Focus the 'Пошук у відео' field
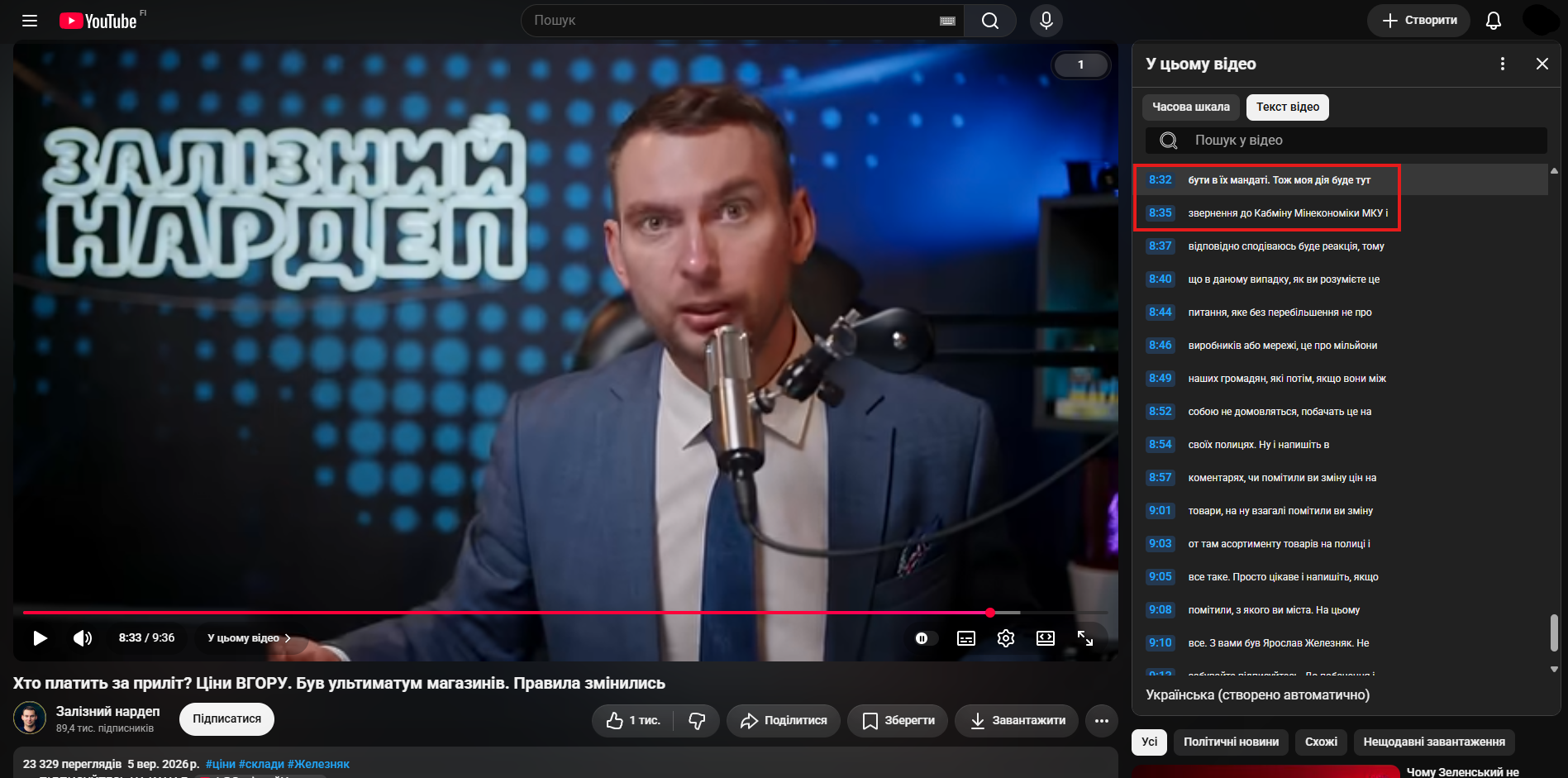Image resolution: width=1568 pixels, height=778 pixels. (x=1346, y=141)
